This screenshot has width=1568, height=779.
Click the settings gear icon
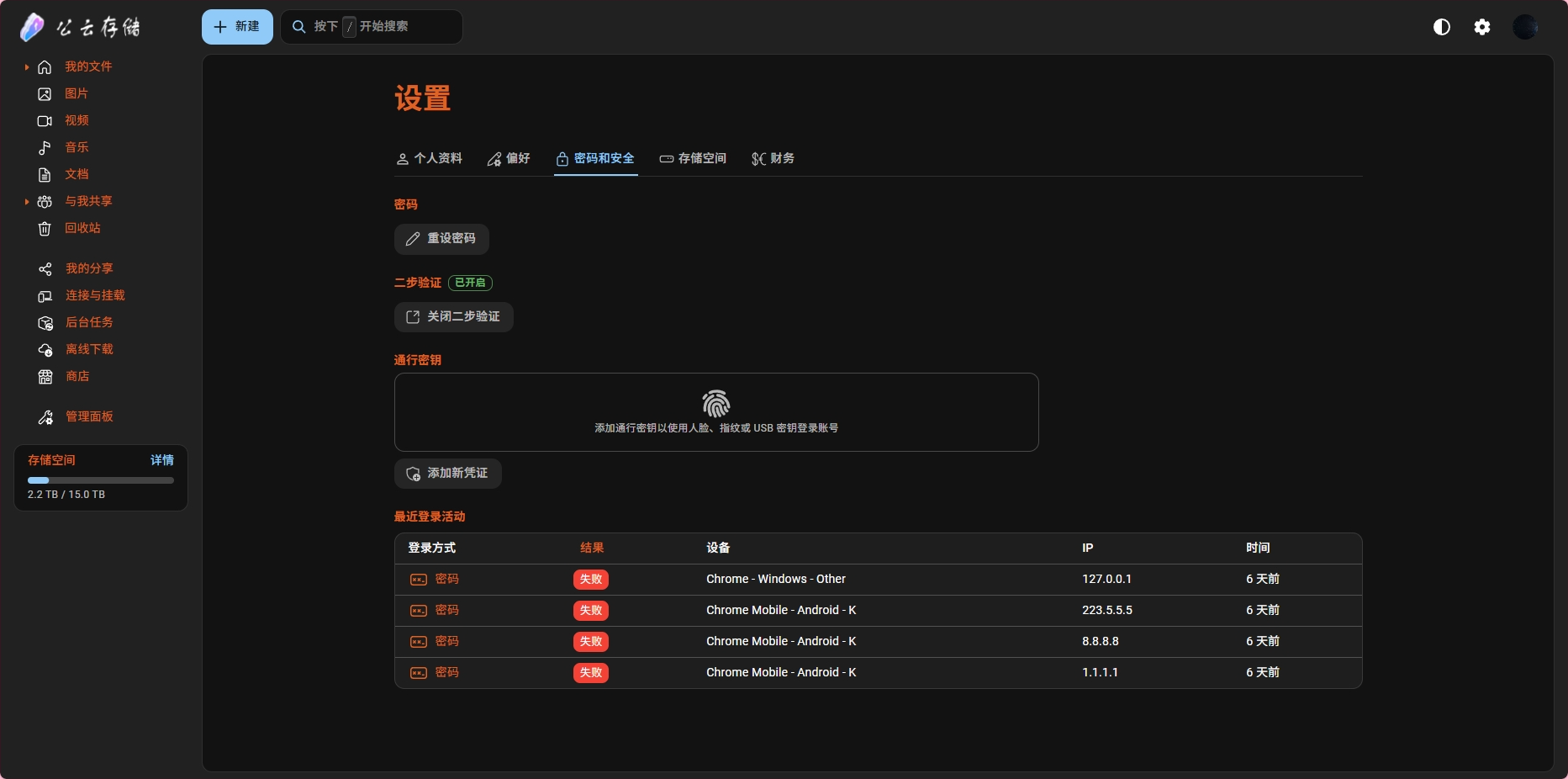coord(1482,27)
